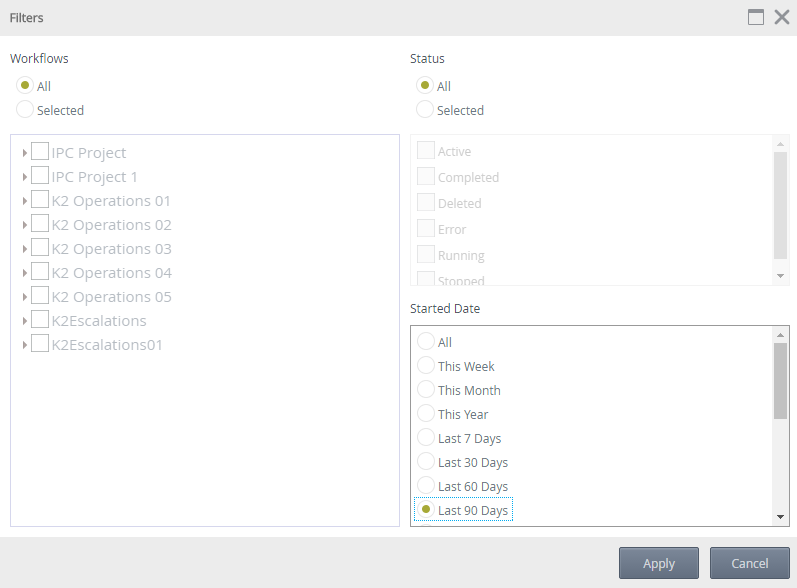Click the Apply button
The image size is (797, 588).
(659, 563)
